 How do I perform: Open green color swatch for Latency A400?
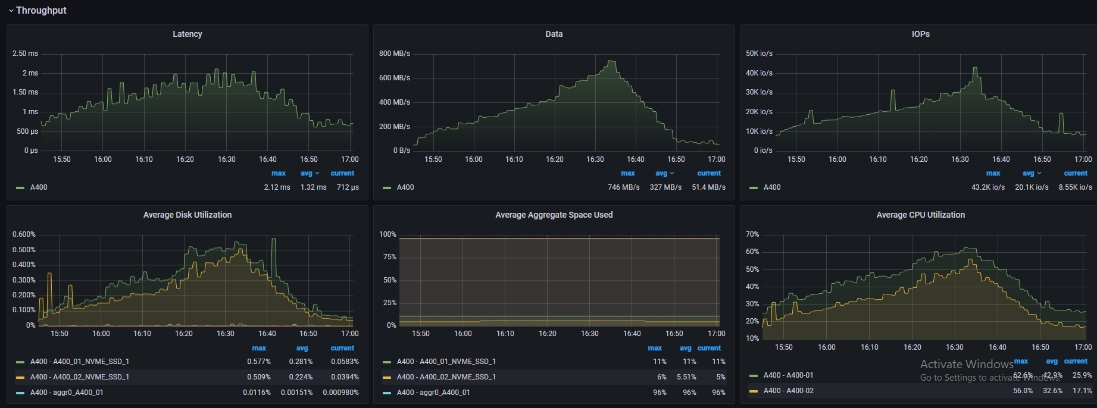click(19, 188)
